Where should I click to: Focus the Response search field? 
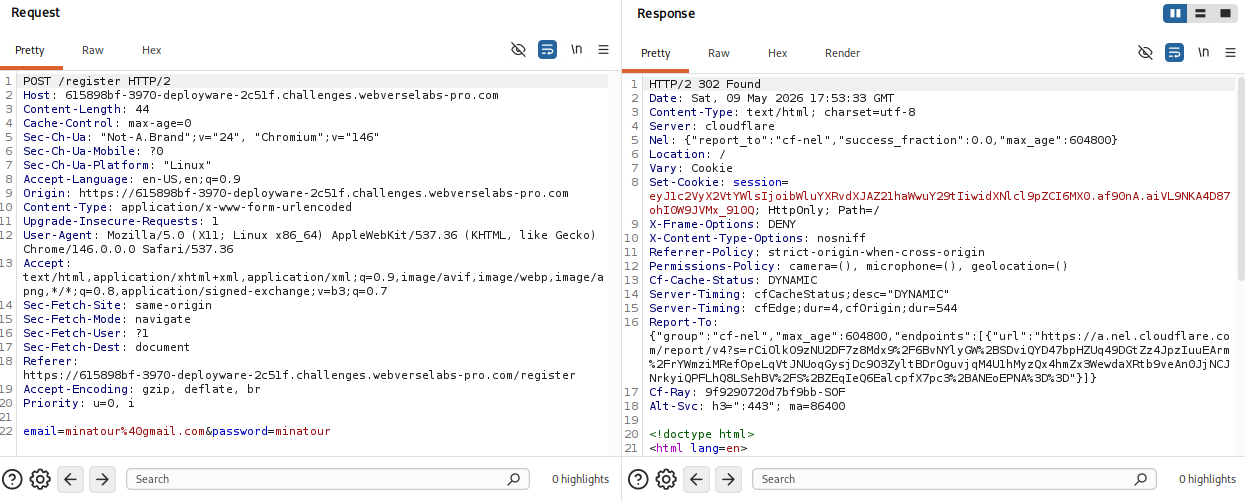[954, 479]
